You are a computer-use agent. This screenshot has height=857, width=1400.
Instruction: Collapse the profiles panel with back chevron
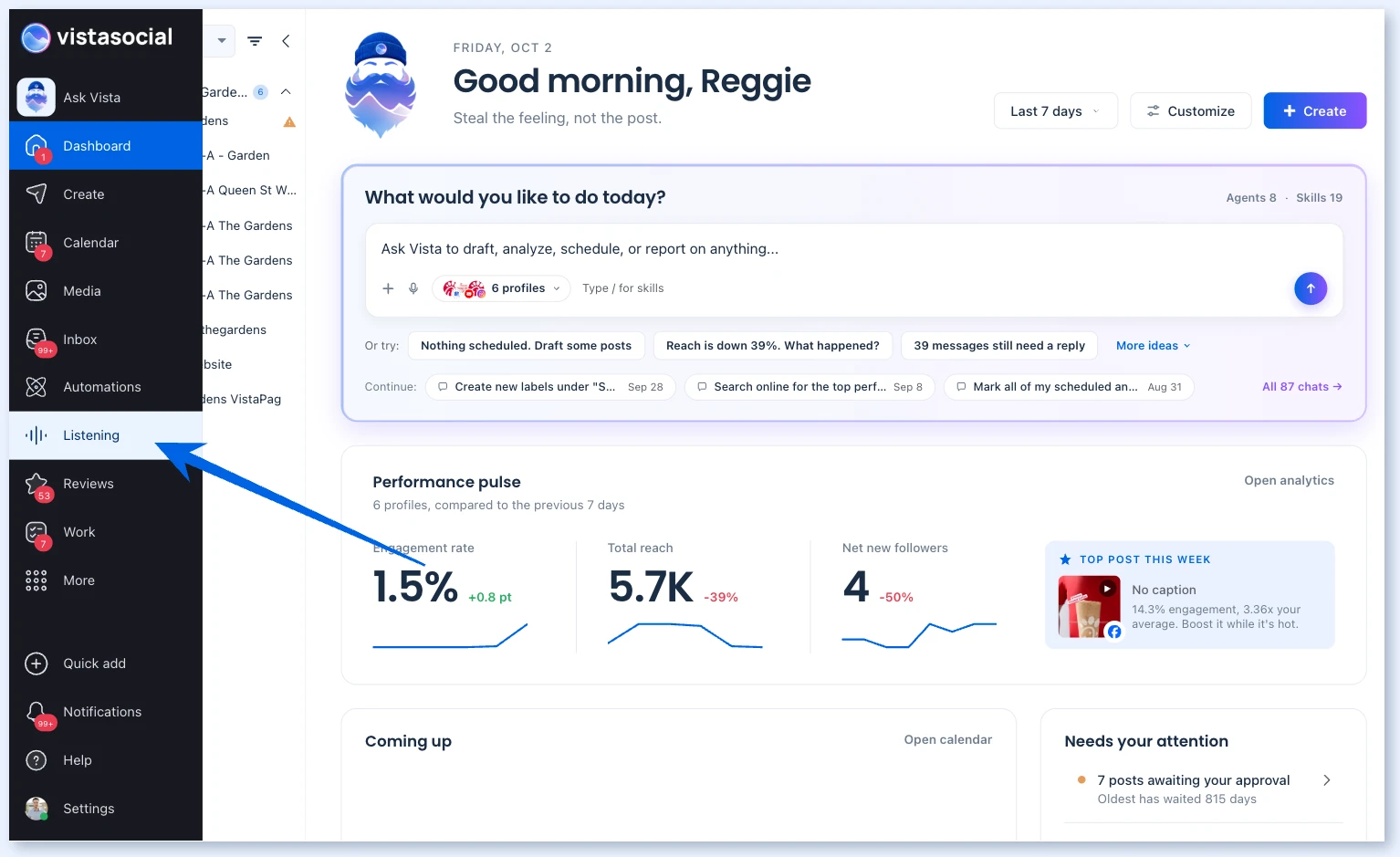(286, 41)
